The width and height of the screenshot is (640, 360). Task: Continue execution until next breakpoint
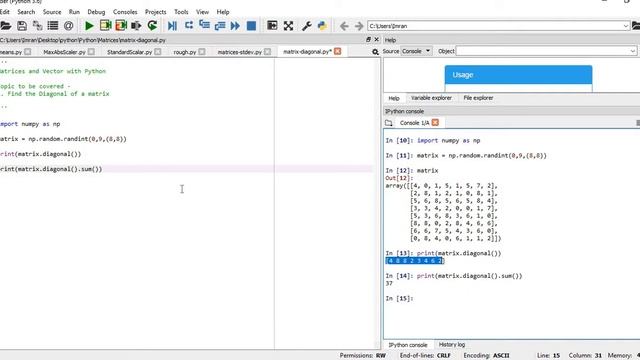click(235, 26)
